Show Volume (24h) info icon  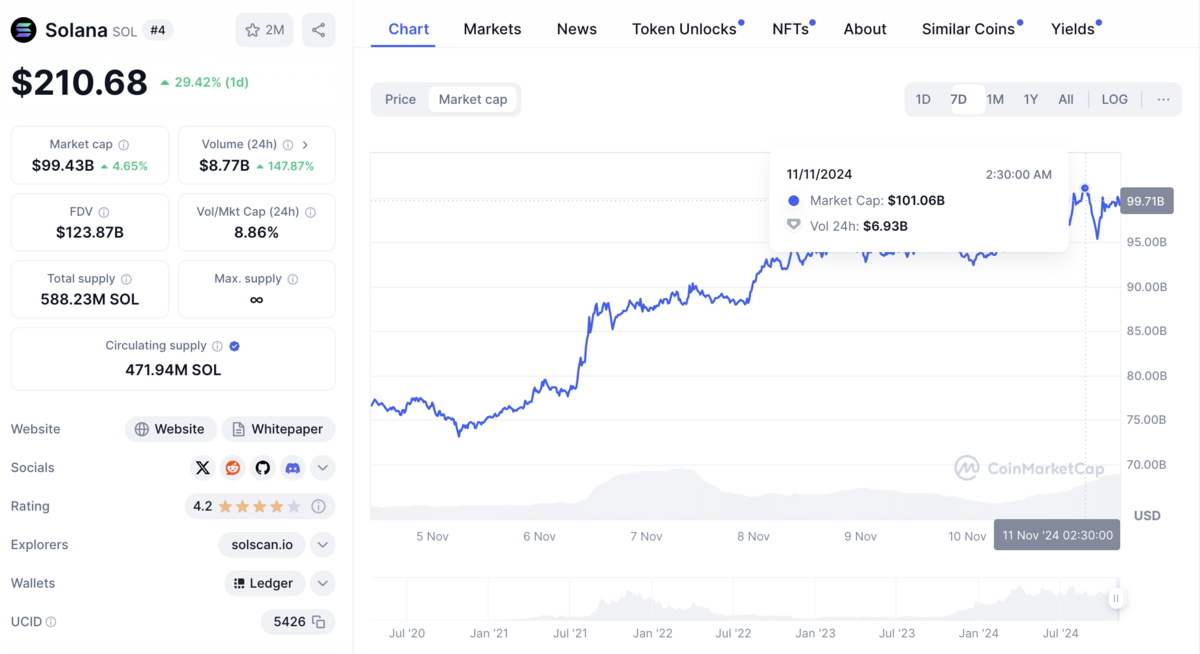[288, 145]
